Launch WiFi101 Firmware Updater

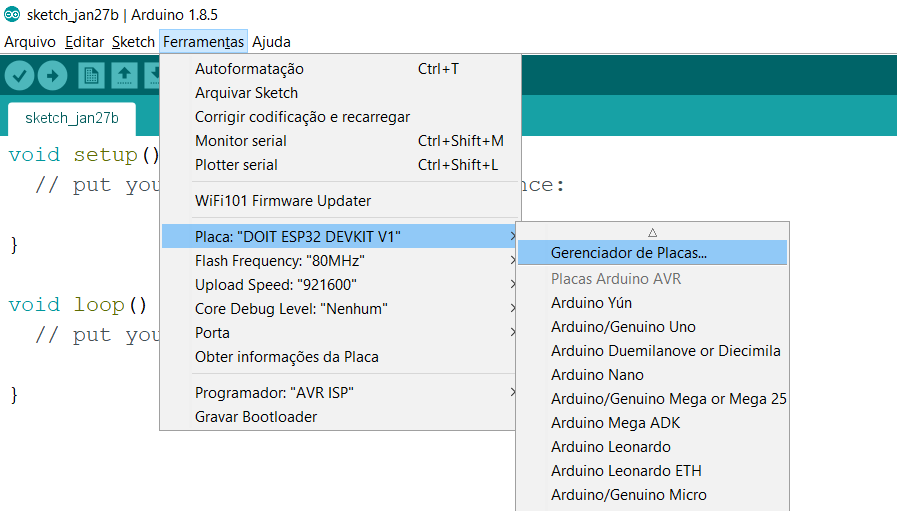pos(340,201)
